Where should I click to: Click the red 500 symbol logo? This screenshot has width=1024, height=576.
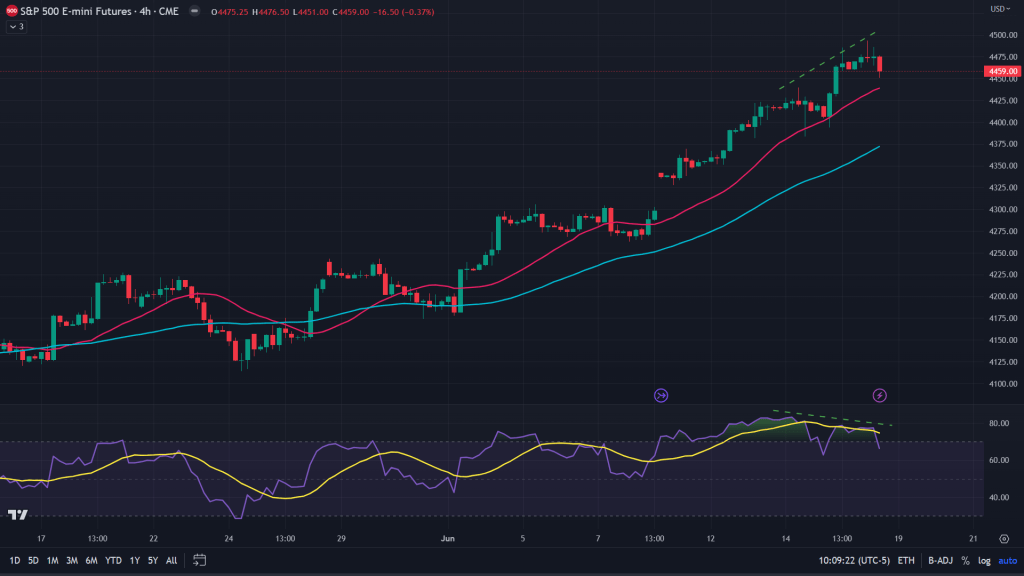pyautogui.click(x=11, y=11)
